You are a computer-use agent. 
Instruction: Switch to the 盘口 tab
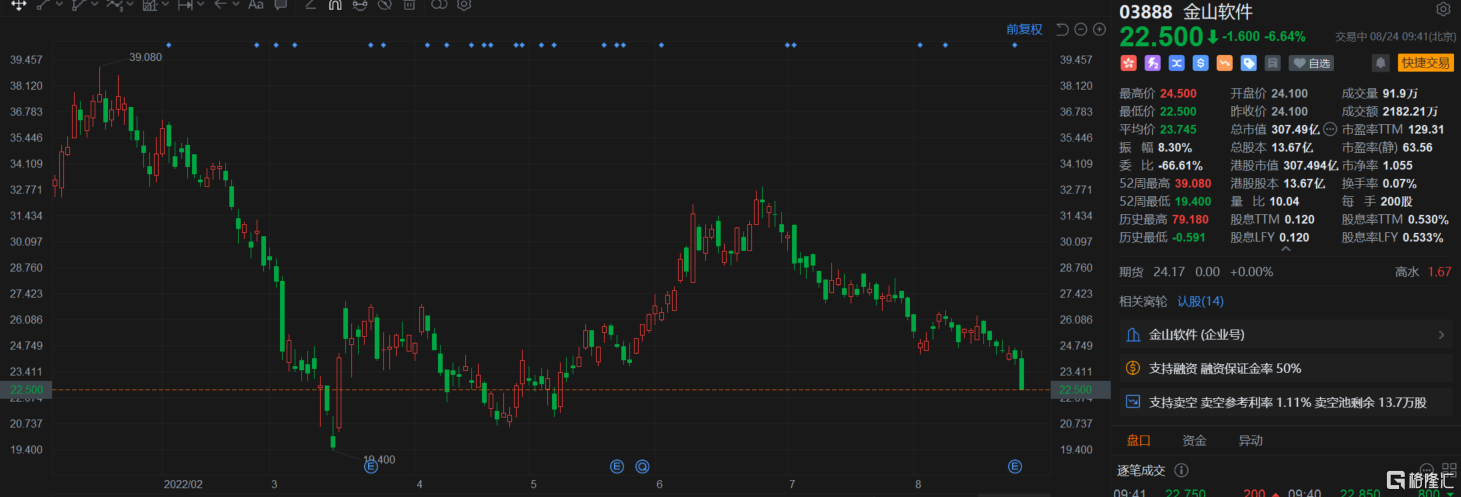(x=1139, y=440)
